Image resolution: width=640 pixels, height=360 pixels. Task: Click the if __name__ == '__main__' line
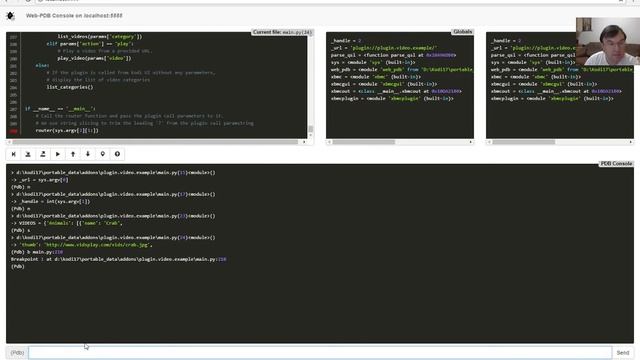click(x=60, y=109)
